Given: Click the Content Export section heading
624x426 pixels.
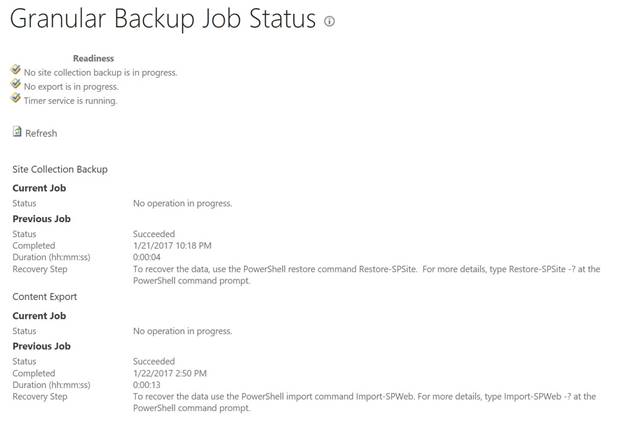Looking at the screenshot, I should 44,296.
